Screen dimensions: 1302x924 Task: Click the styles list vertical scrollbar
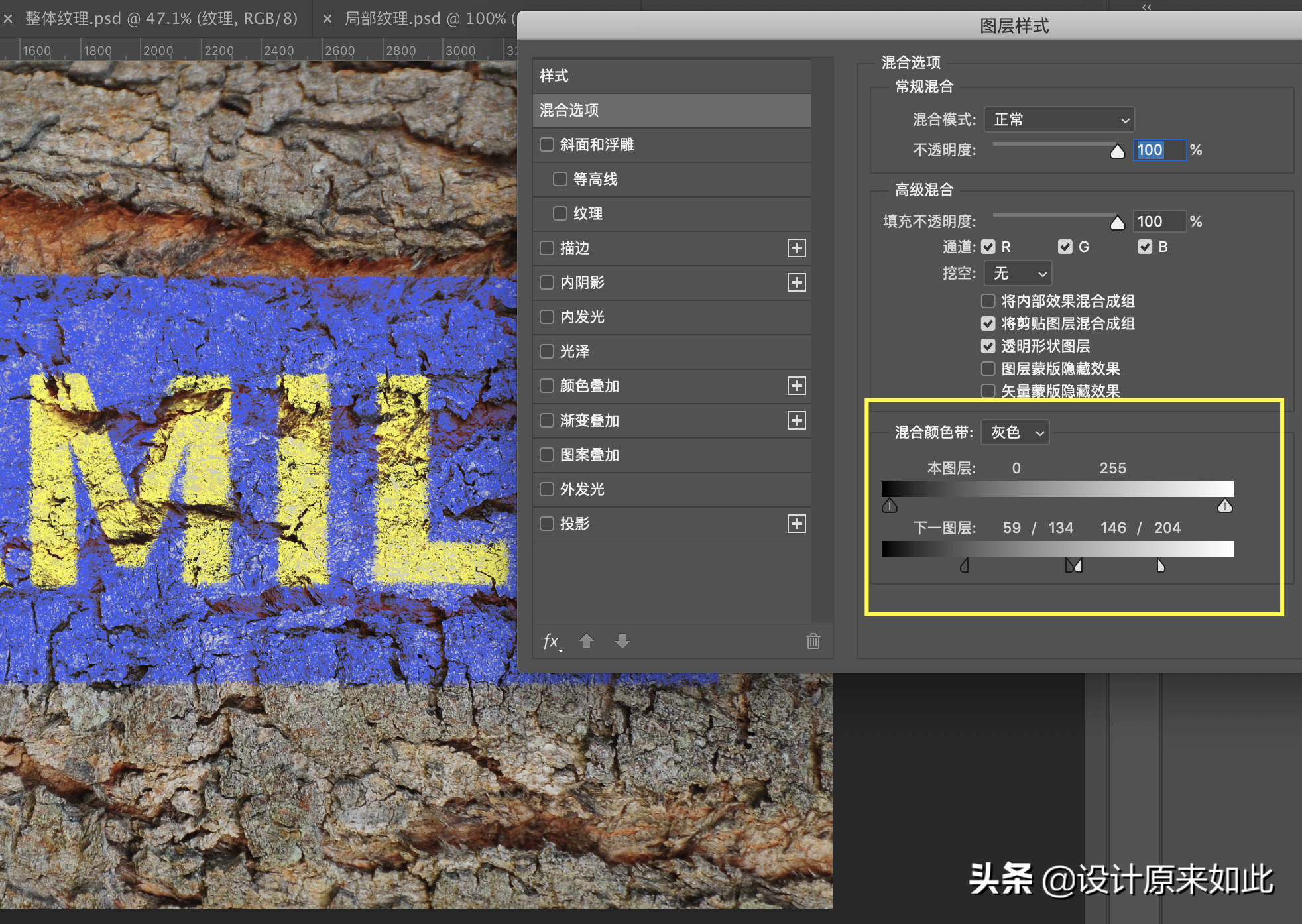click(823, 341)
